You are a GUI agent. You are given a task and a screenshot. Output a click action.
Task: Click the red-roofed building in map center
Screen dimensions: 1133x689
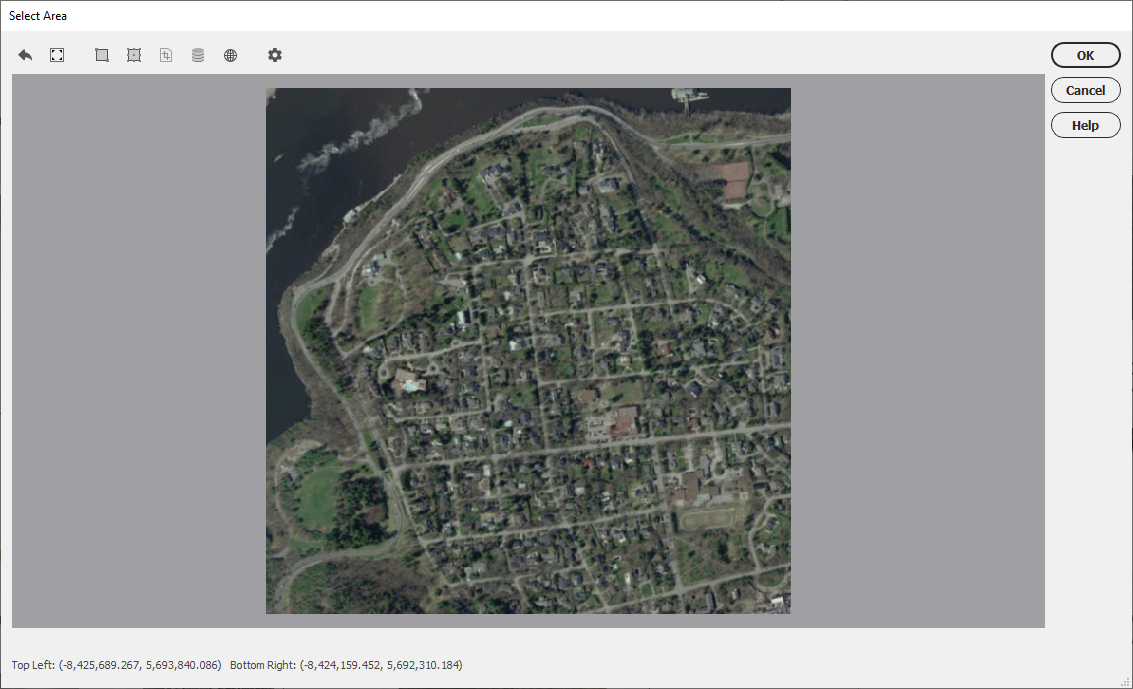[626, 422]
